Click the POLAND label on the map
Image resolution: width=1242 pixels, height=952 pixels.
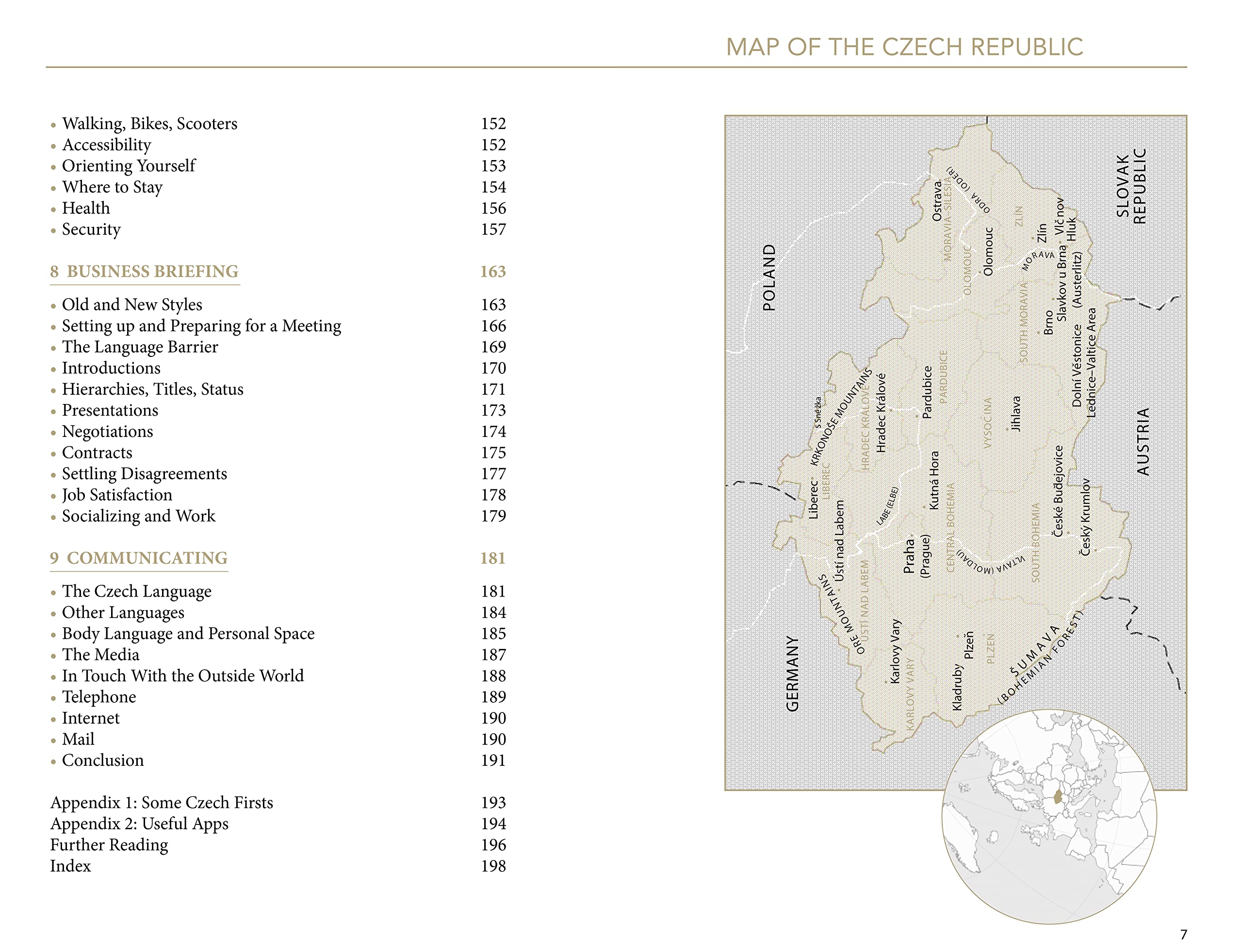[768, 278]
